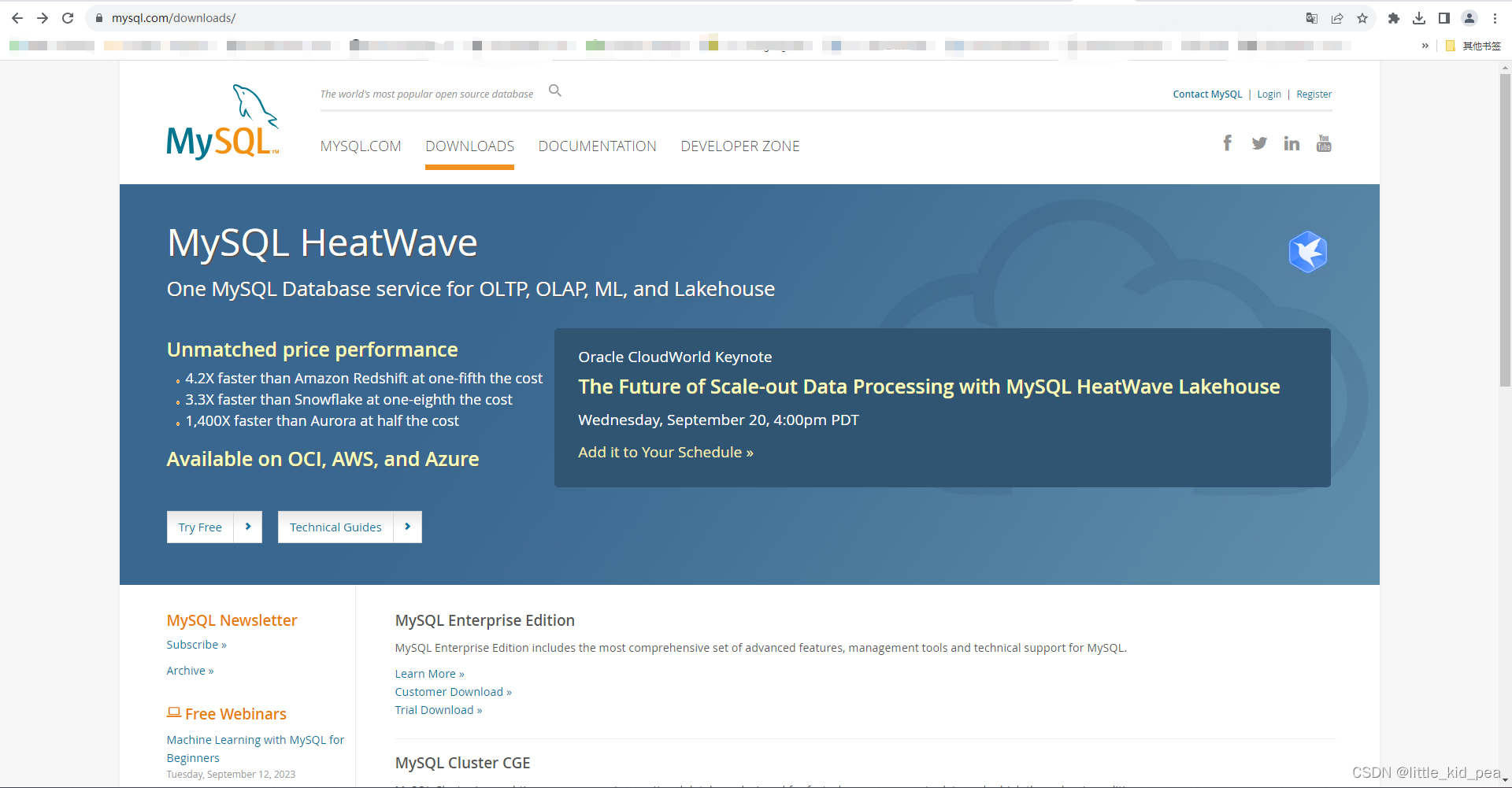Click the MySQL HeatWave banner title

point(322,242)
